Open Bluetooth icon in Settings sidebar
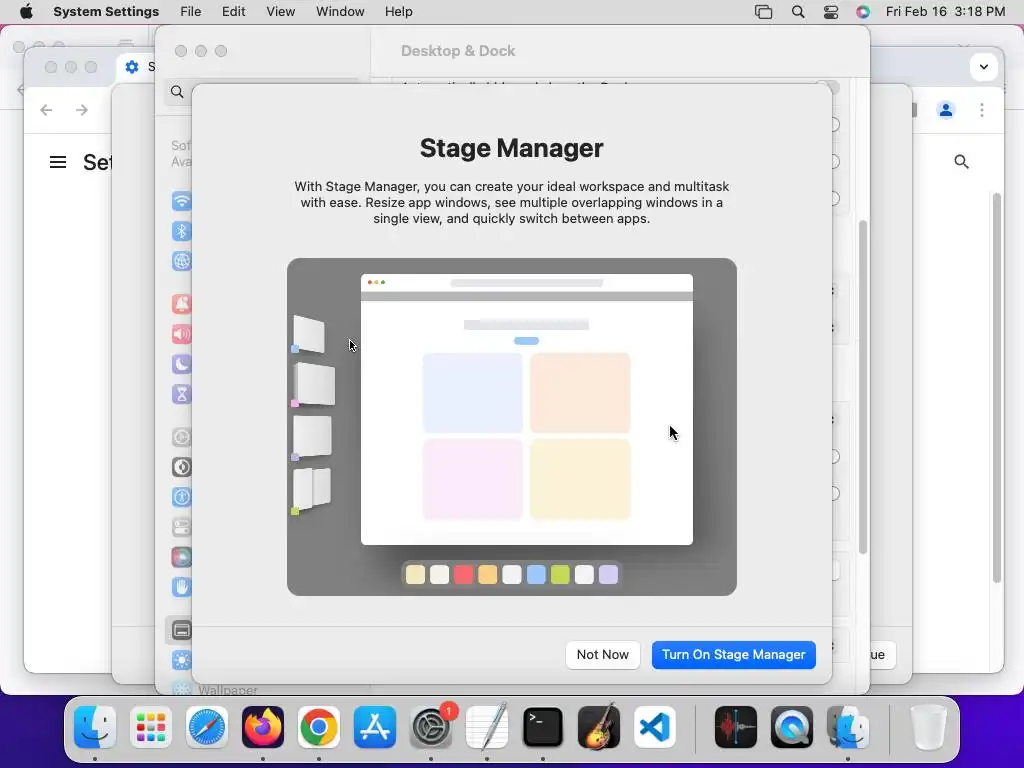The height and width of the screenshot is (768, 1024). coord(182,231)
